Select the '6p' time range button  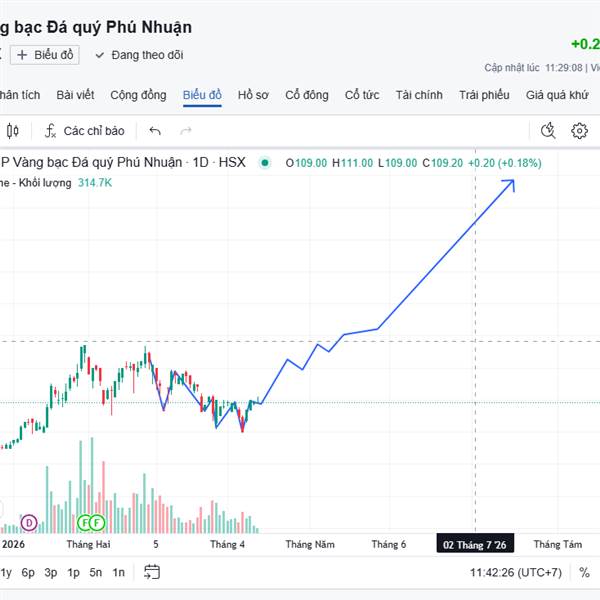click(28, 573)
